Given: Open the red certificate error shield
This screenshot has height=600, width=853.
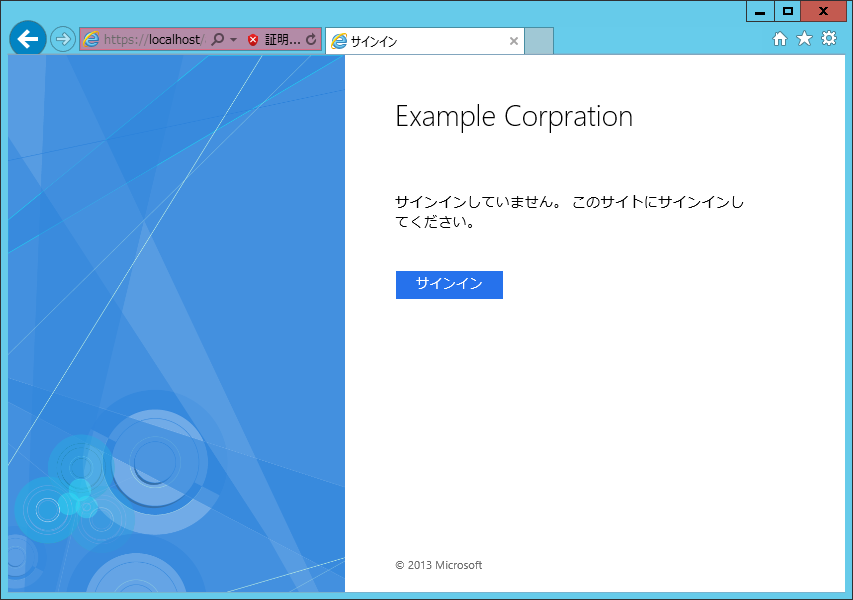Looking at the screenshot, I should click(x=253, y=40).
